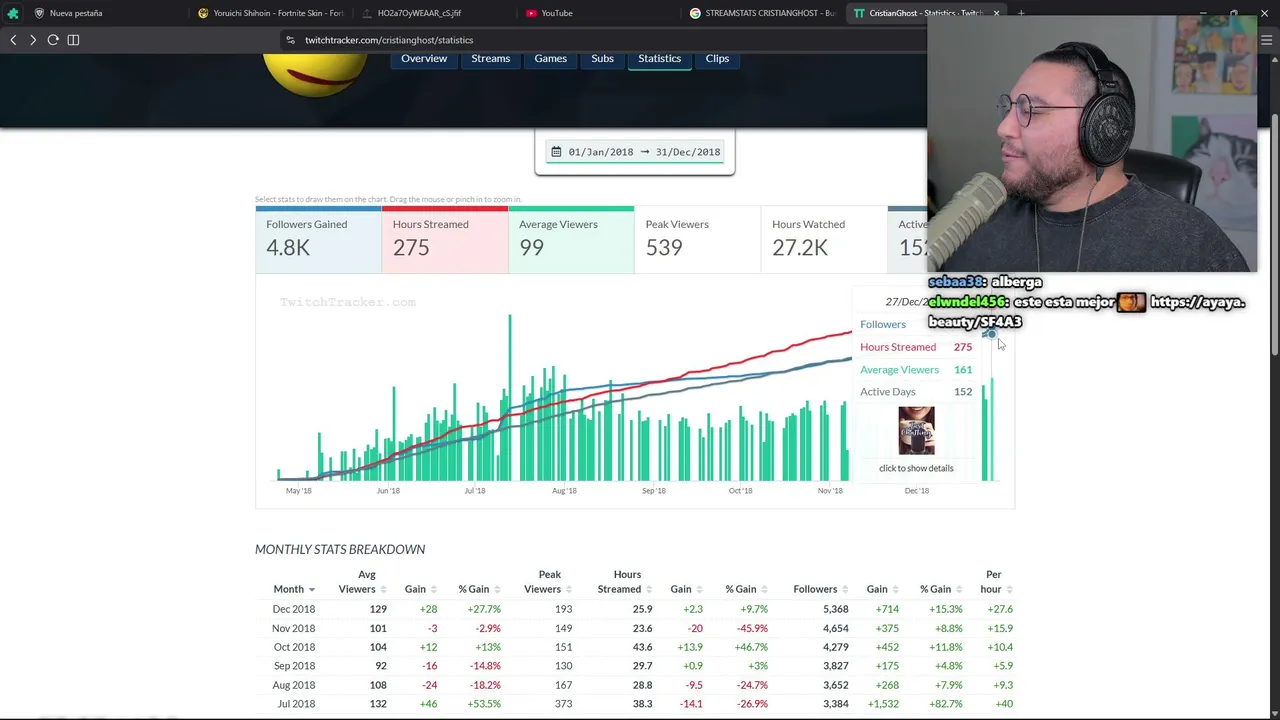Screen dimensions: 1280x720
Task: Click the '-45.9%' hours gain cell
Action: (x=751, y=628)
